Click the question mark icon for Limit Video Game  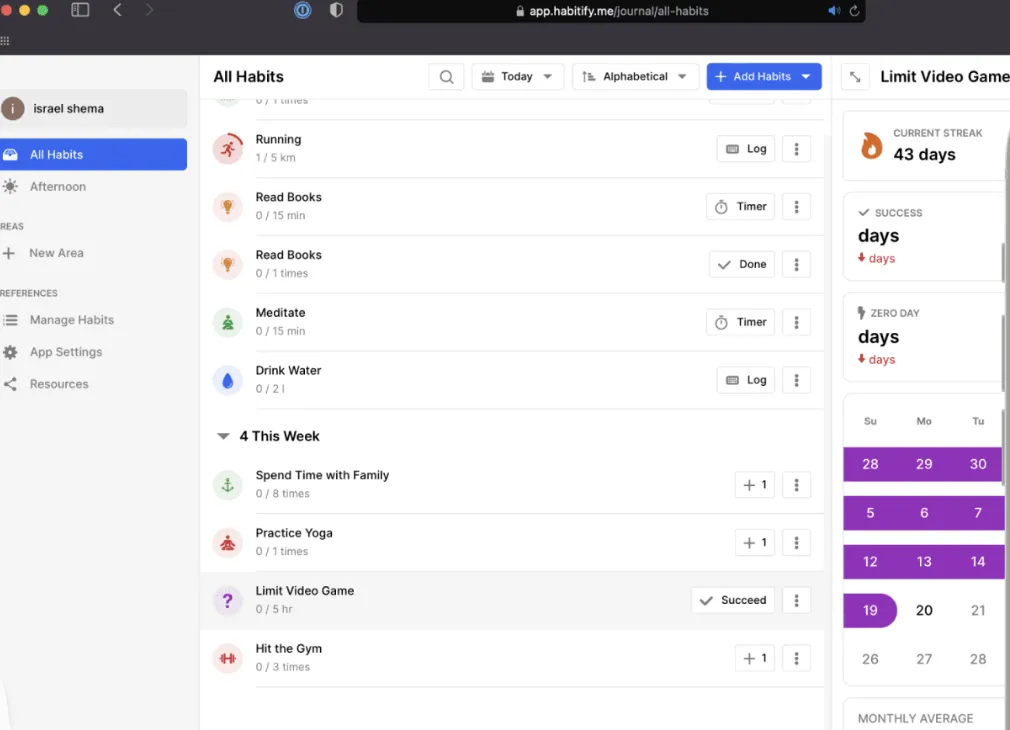click(228, 600)
